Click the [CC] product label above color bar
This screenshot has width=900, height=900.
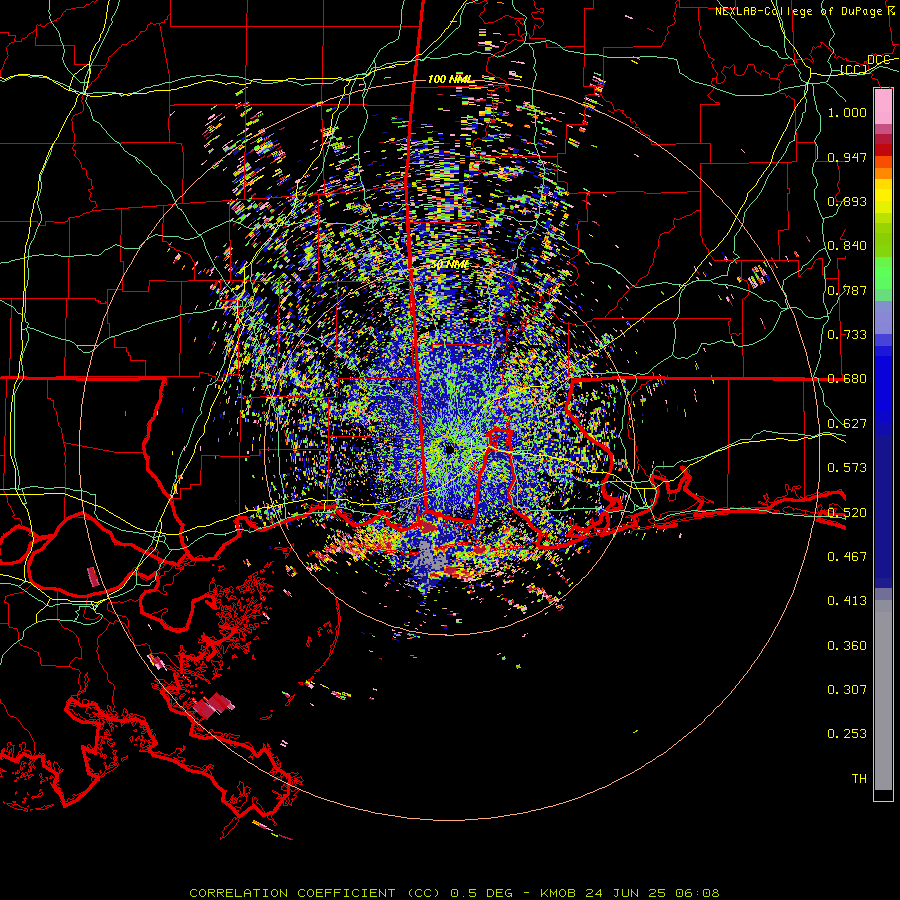(852, 70)
